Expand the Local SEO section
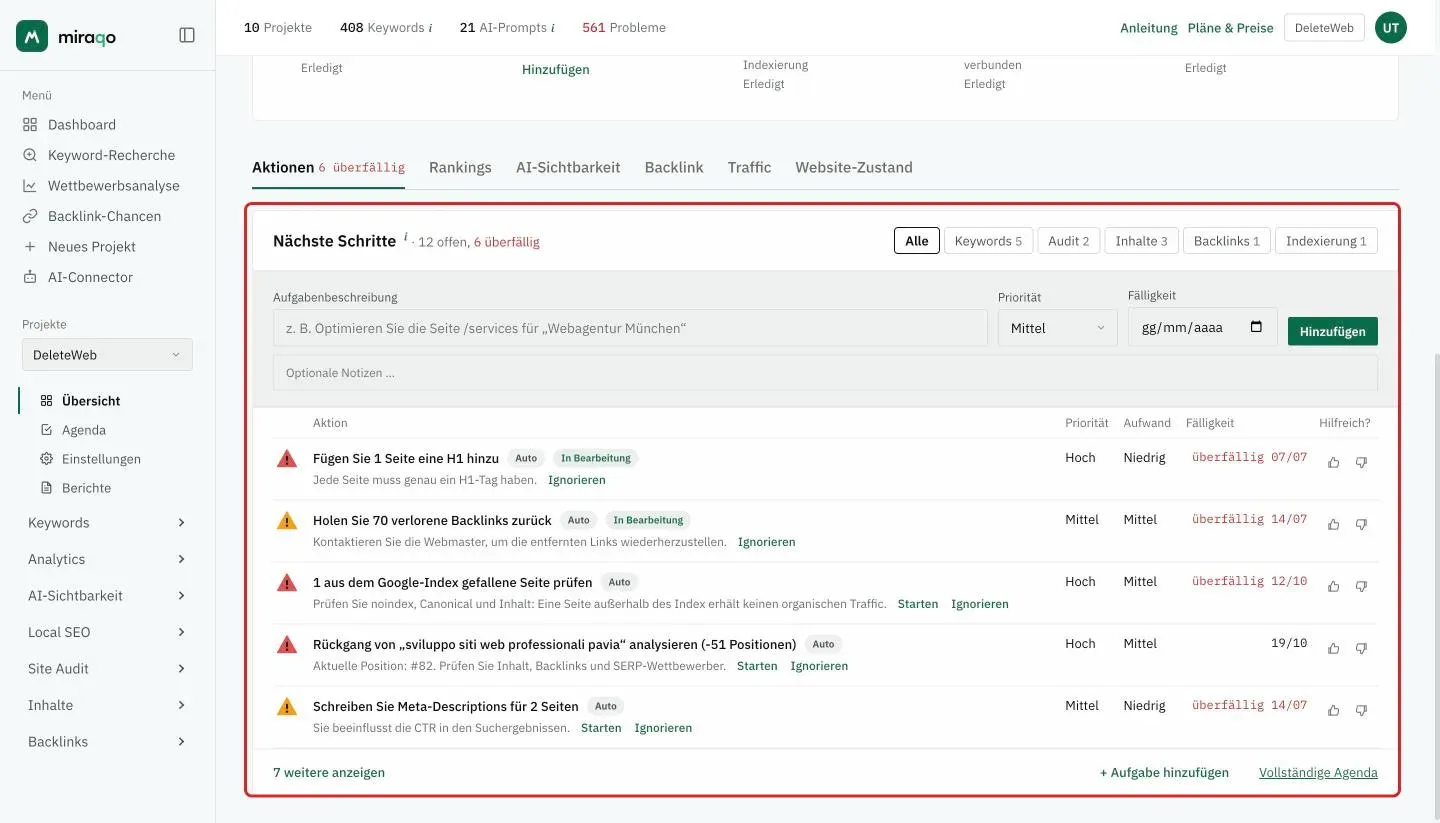Screen dimensions: 1440x823 pyautogui.click(x=107, y=632)
